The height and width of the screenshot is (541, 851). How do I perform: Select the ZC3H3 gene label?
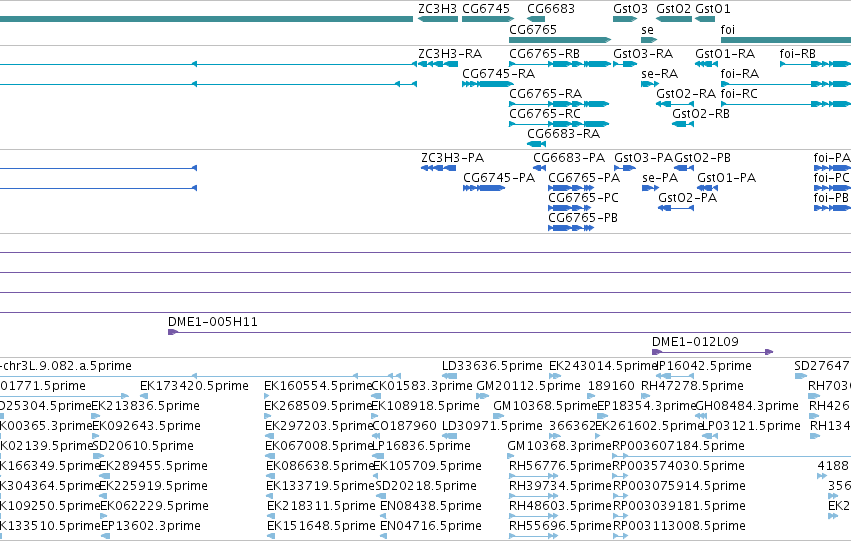437,9
